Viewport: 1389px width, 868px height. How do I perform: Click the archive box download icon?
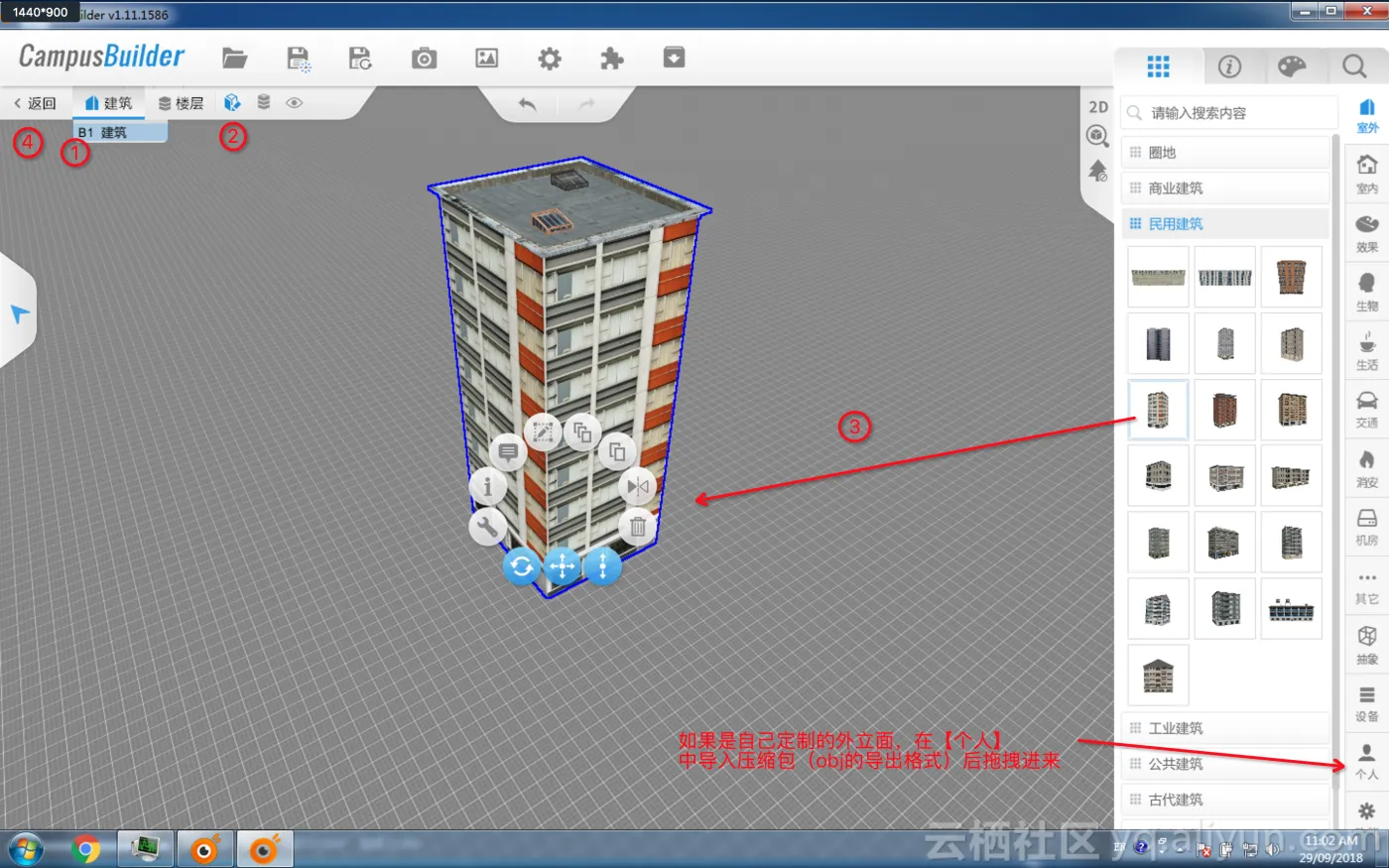pyautogui.click(x=674, y=58)
